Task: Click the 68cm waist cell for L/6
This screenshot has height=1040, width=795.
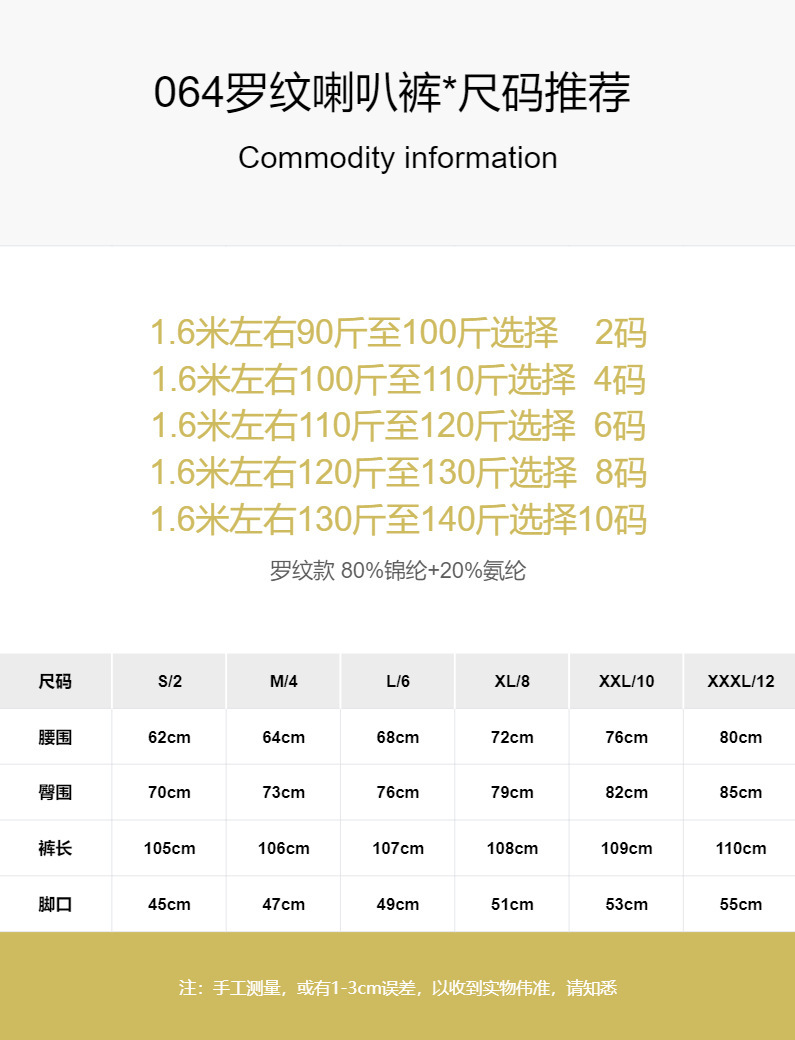Action: (398, 737)
